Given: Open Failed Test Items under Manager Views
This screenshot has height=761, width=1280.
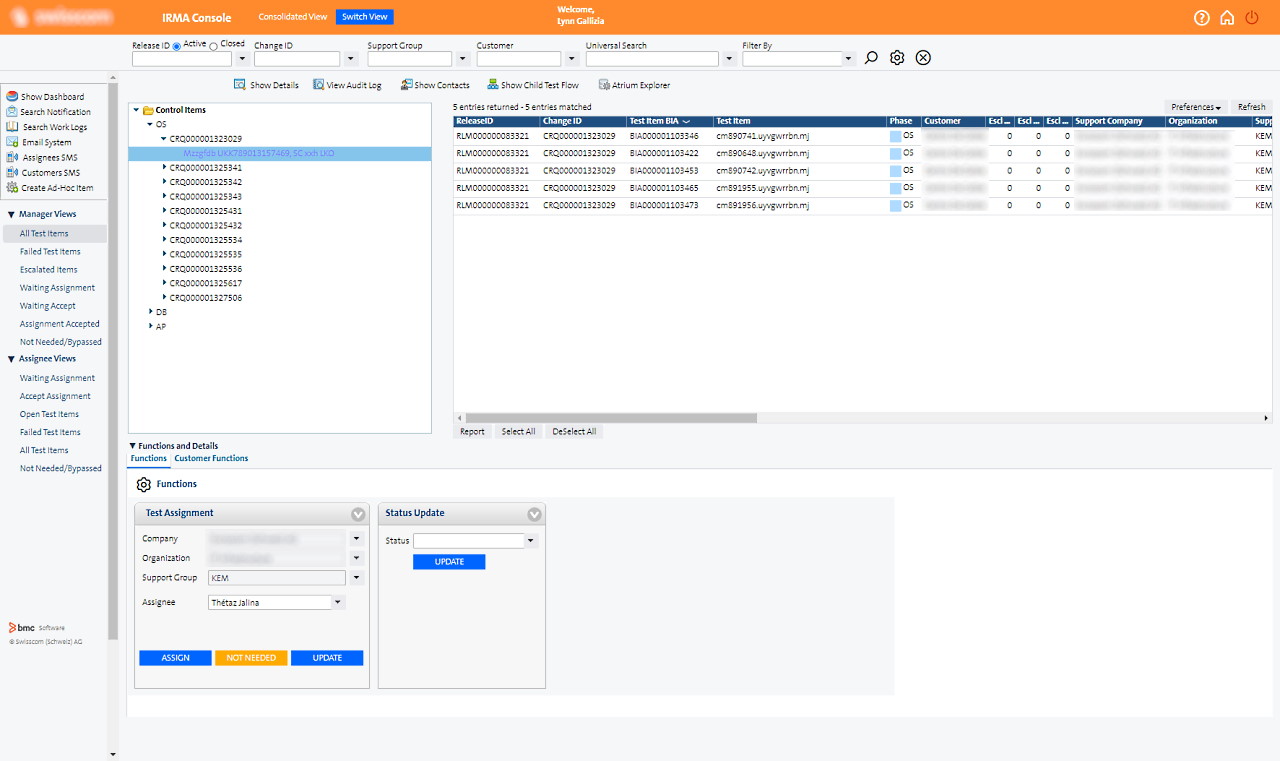Looking at the screenshot, I should 50,252.
